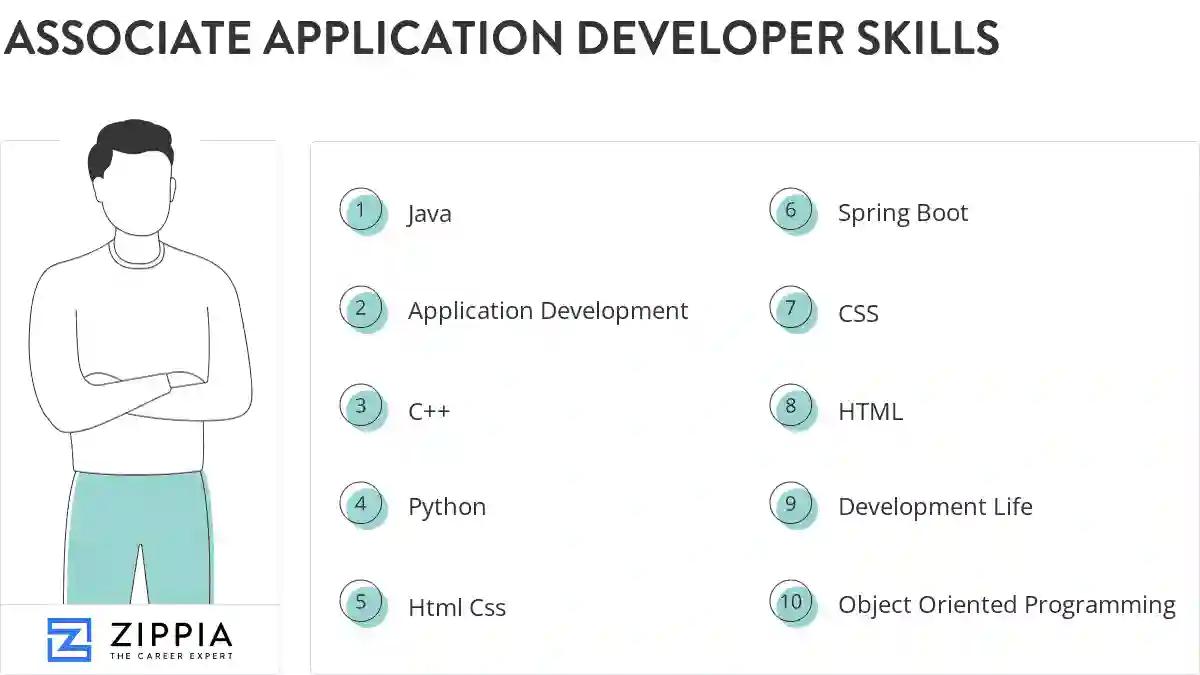Image resolution: width=1200 pixels, height=675 pixels.
Task: Tap the number 4 circle beside Python
Action: tap(361, 505)
